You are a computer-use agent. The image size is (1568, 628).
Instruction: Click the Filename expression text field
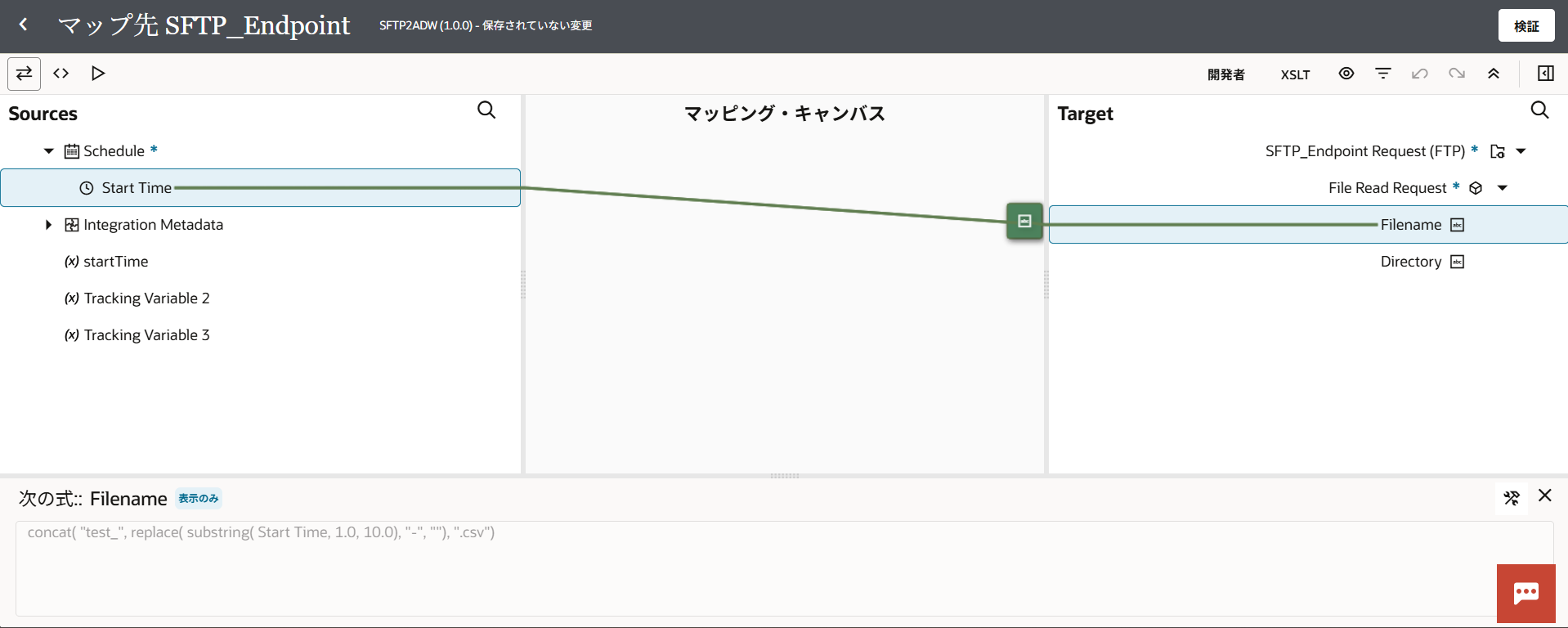[x=785, y=568]
